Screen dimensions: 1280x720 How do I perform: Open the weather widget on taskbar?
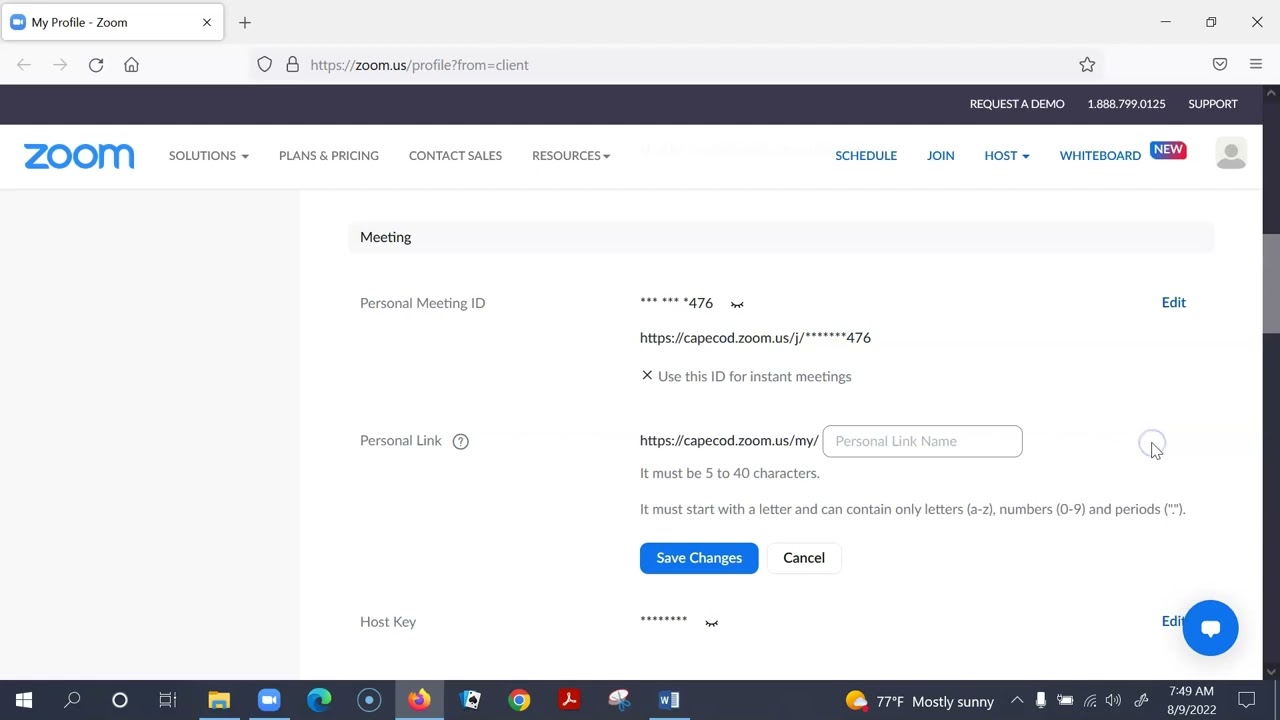pos(920,701)
